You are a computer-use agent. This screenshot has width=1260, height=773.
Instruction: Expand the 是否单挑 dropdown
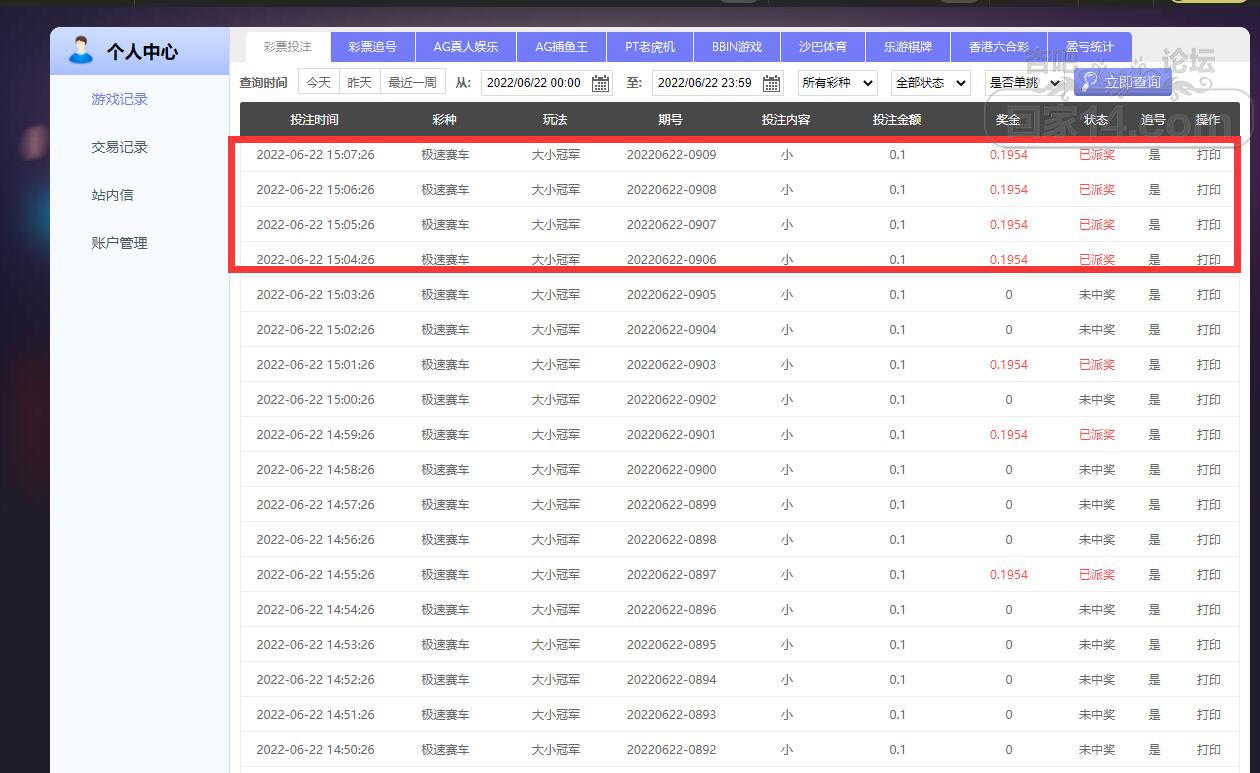coord(1023,83)
